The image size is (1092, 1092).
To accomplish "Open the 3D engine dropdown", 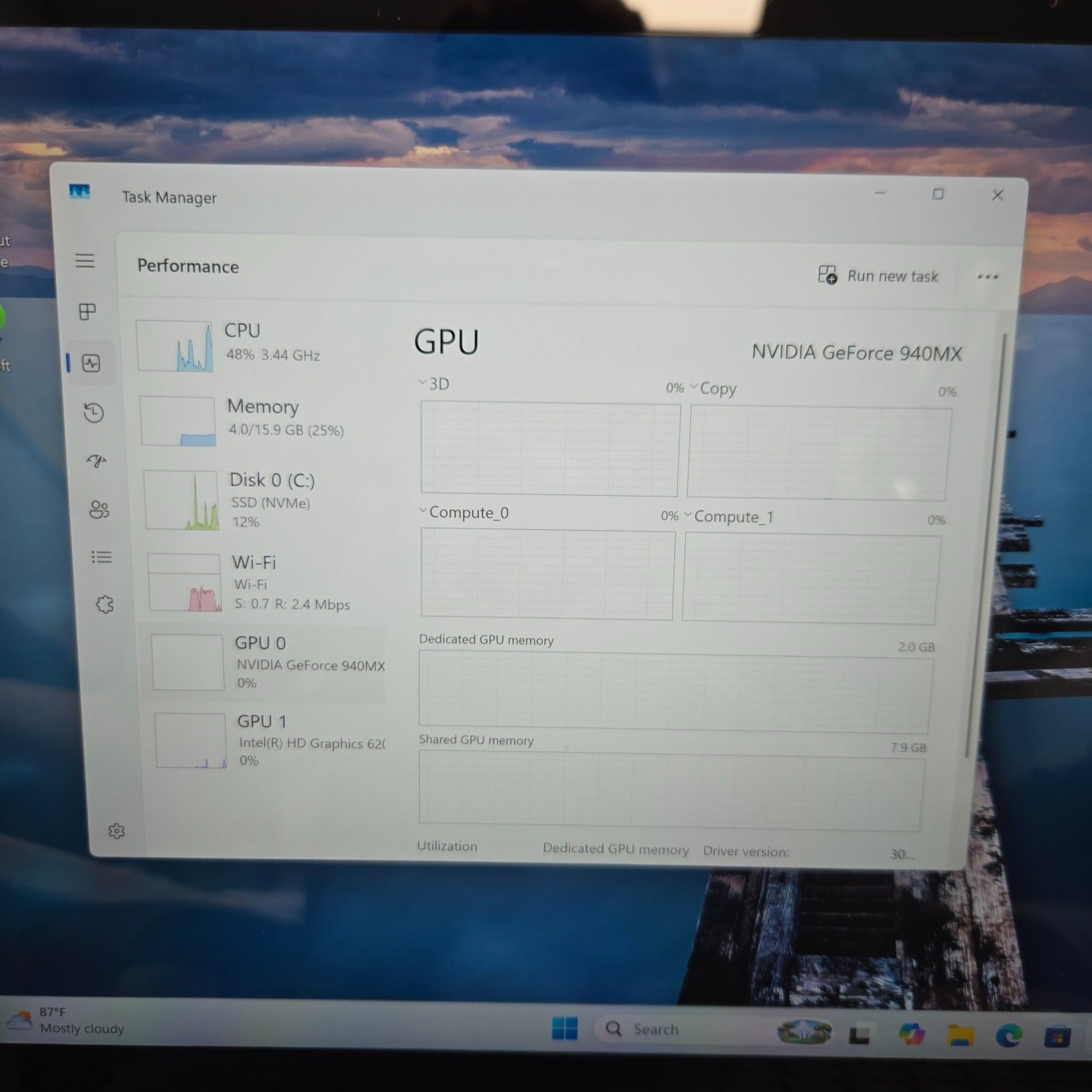I will (434, 384).
